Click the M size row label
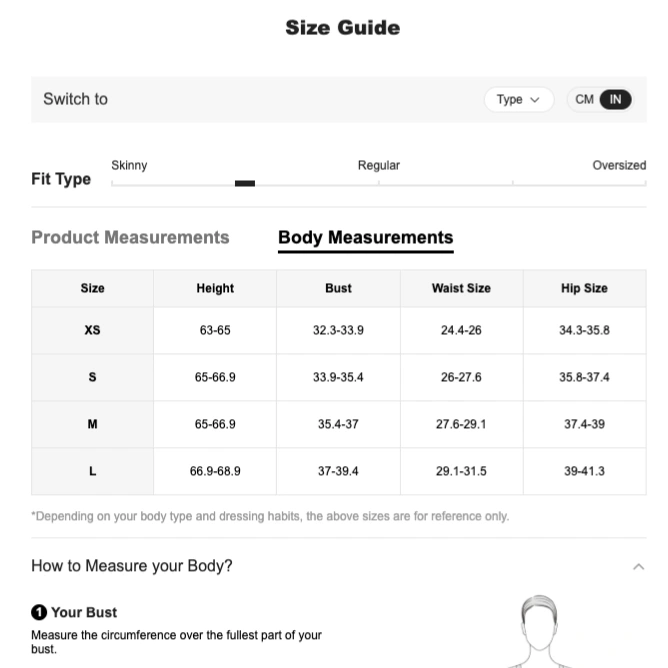This screenshot has height=668, width=668. click(x=92, y=424)
